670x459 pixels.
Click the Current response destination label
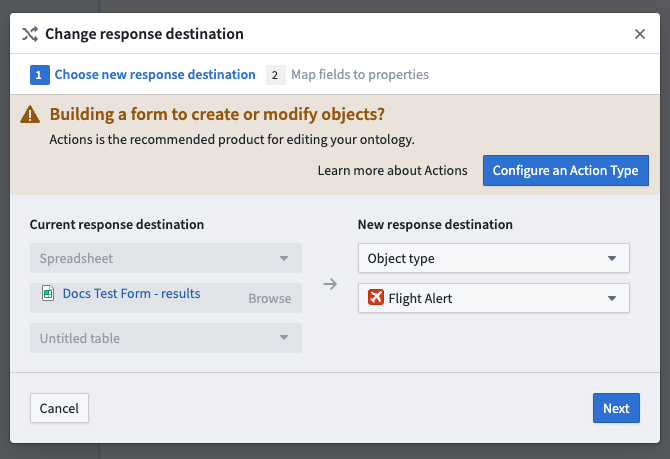pos(117,224)
